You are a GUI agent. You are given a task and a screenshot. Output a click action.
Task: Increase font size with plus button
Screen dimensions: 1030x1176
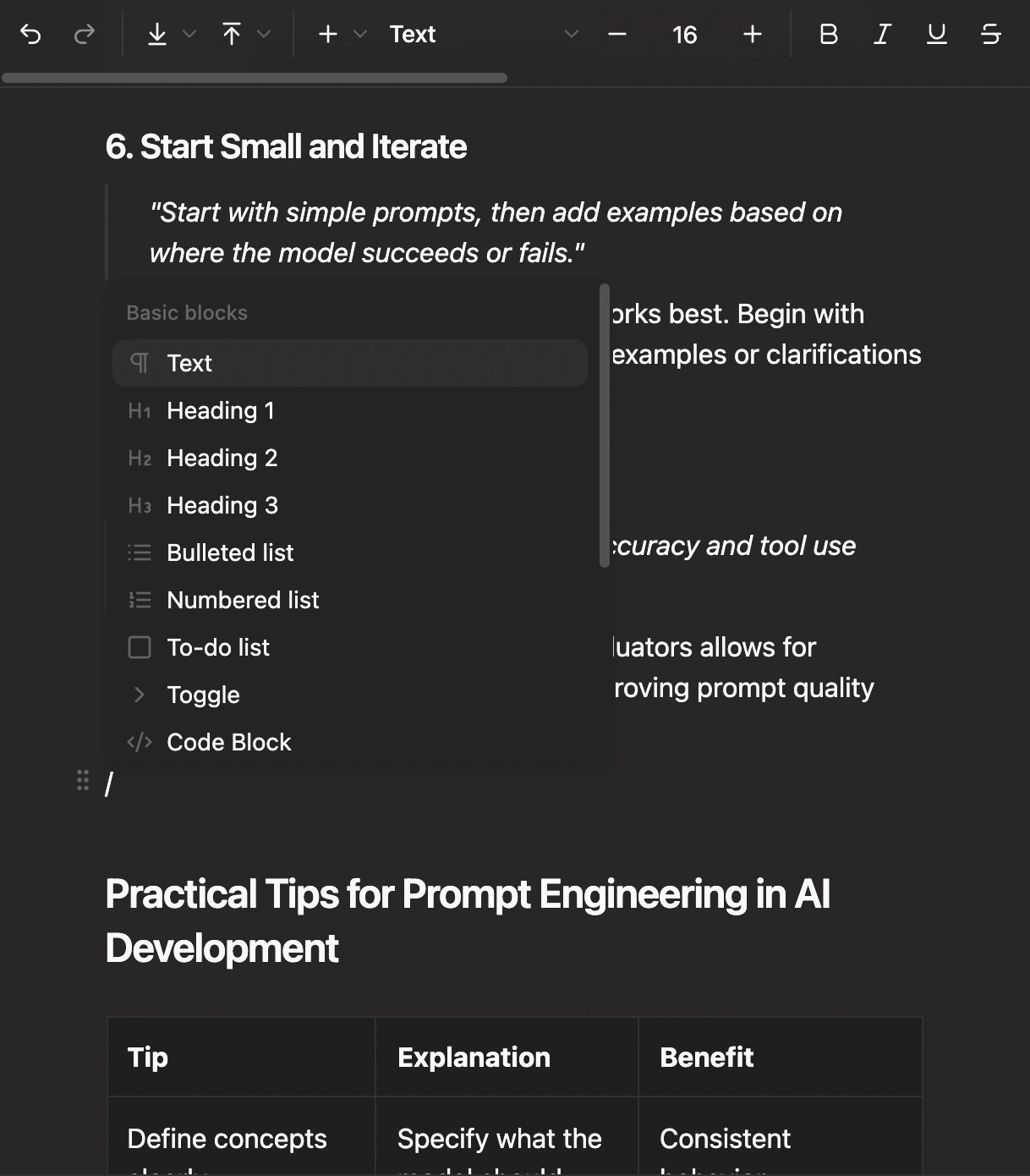click(752, 34)
